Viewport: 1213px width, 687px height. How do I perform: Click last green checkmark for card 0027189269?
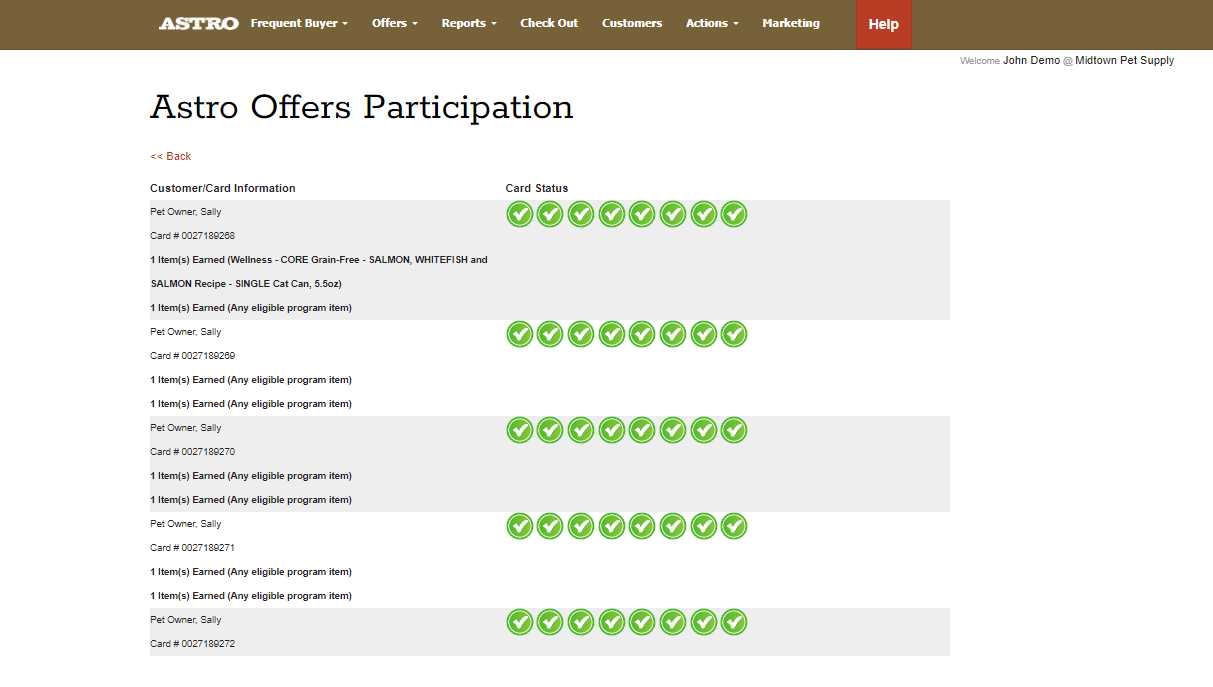[734, 334]
